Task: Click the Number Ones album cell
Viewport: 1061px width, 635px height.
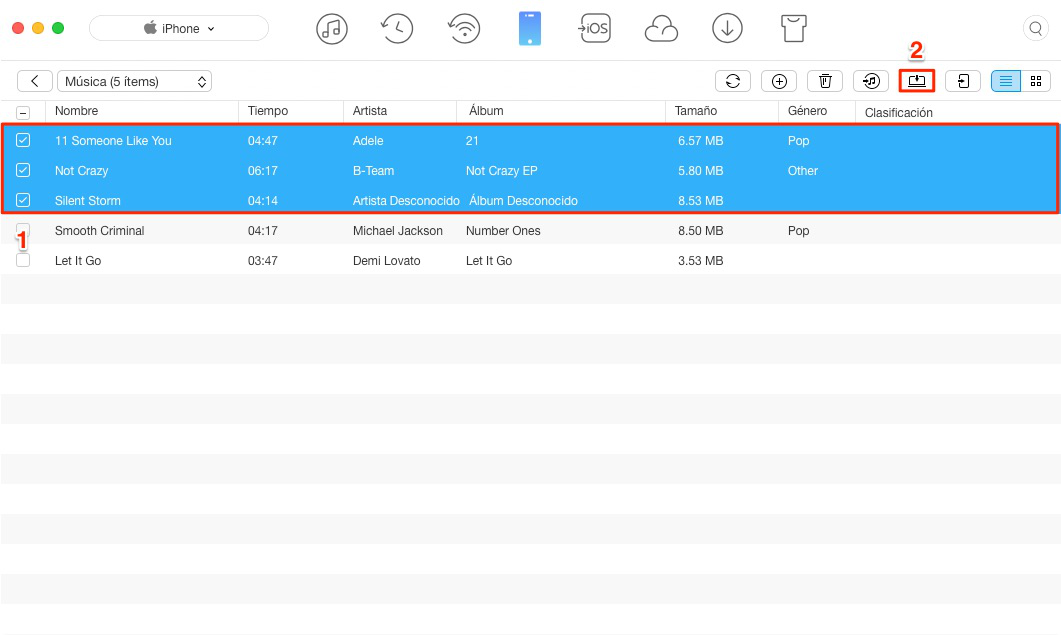Action: [503, 231]
